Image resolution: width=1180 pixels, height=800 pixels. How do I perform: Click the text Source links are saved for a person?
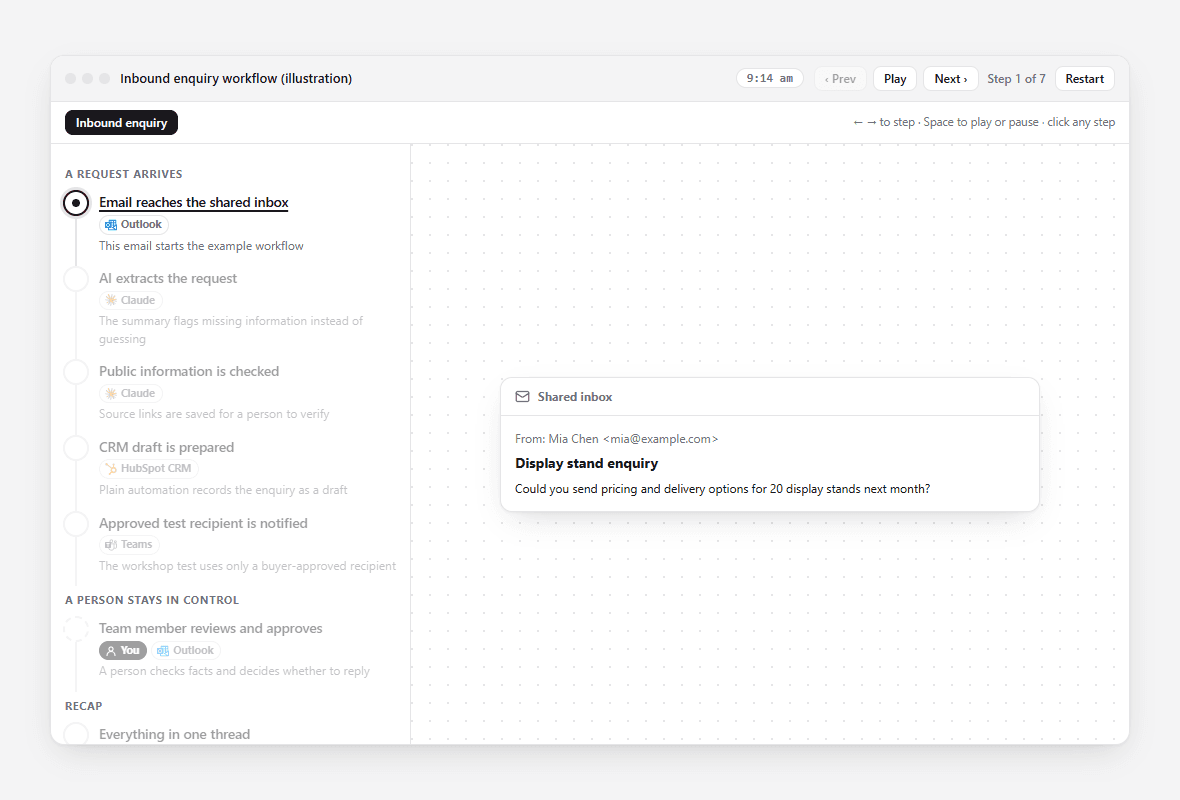pos(214,414)
